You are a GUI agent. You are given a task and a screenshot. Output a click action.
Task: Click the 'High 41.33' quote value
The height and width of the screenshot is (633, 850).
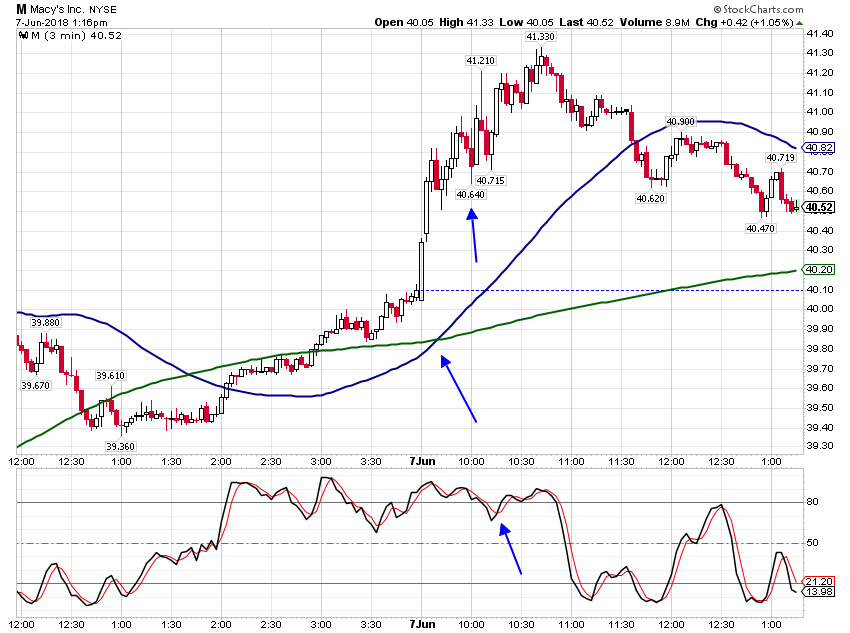pyautogui.click(x=466, y=22)
